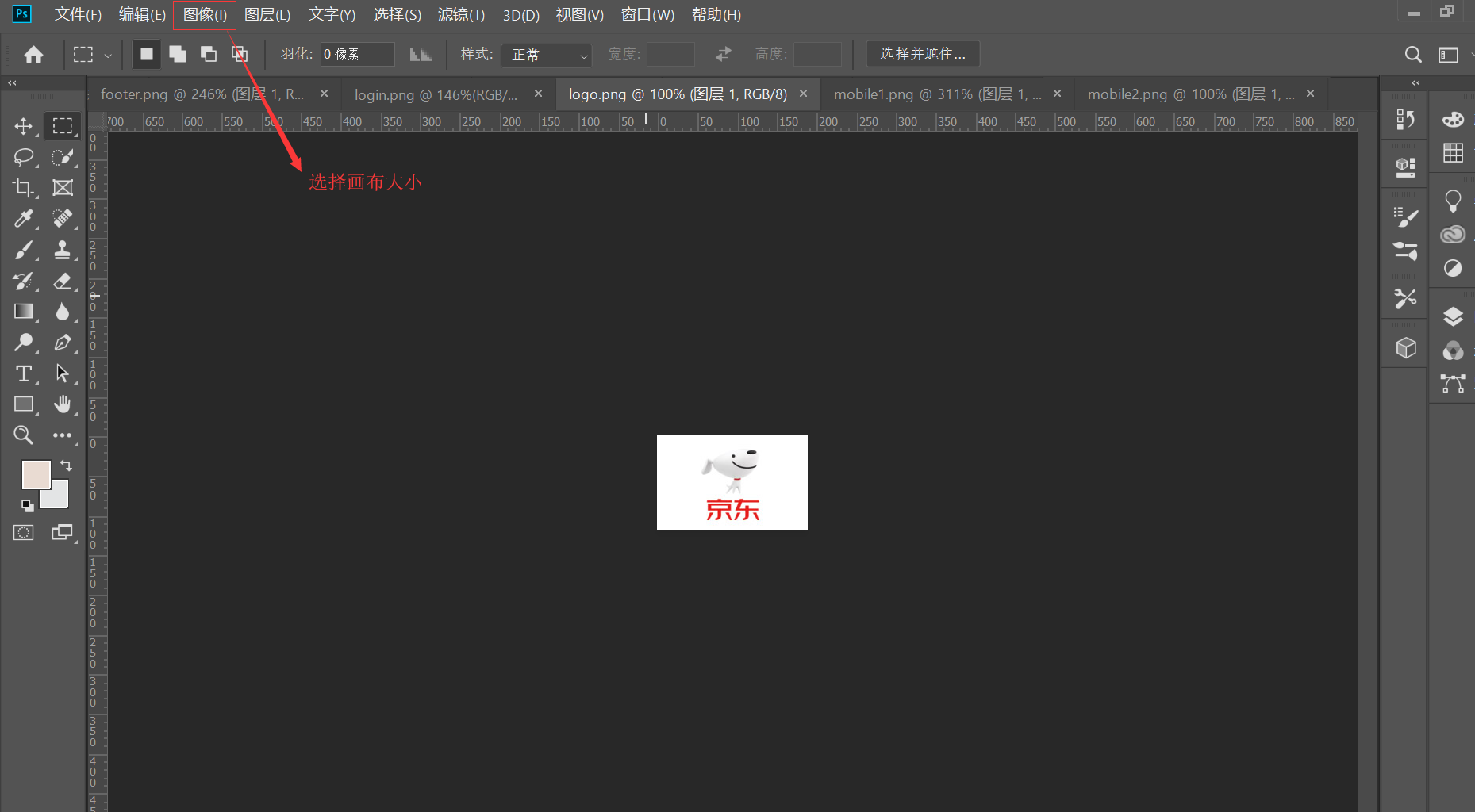Choose Intersect with selection mode

click(x=240, y=54)
